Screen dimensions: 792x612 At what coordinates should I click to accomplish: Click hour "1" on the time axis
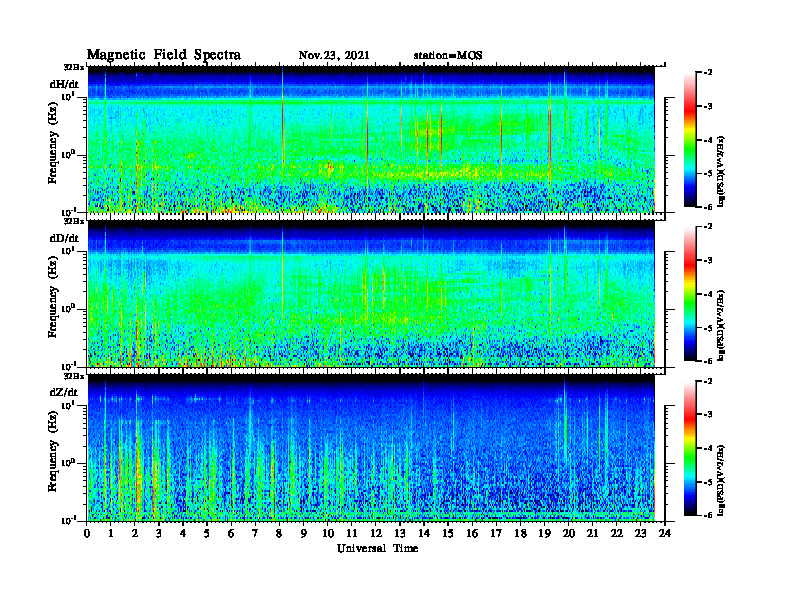tap(111, 534)
